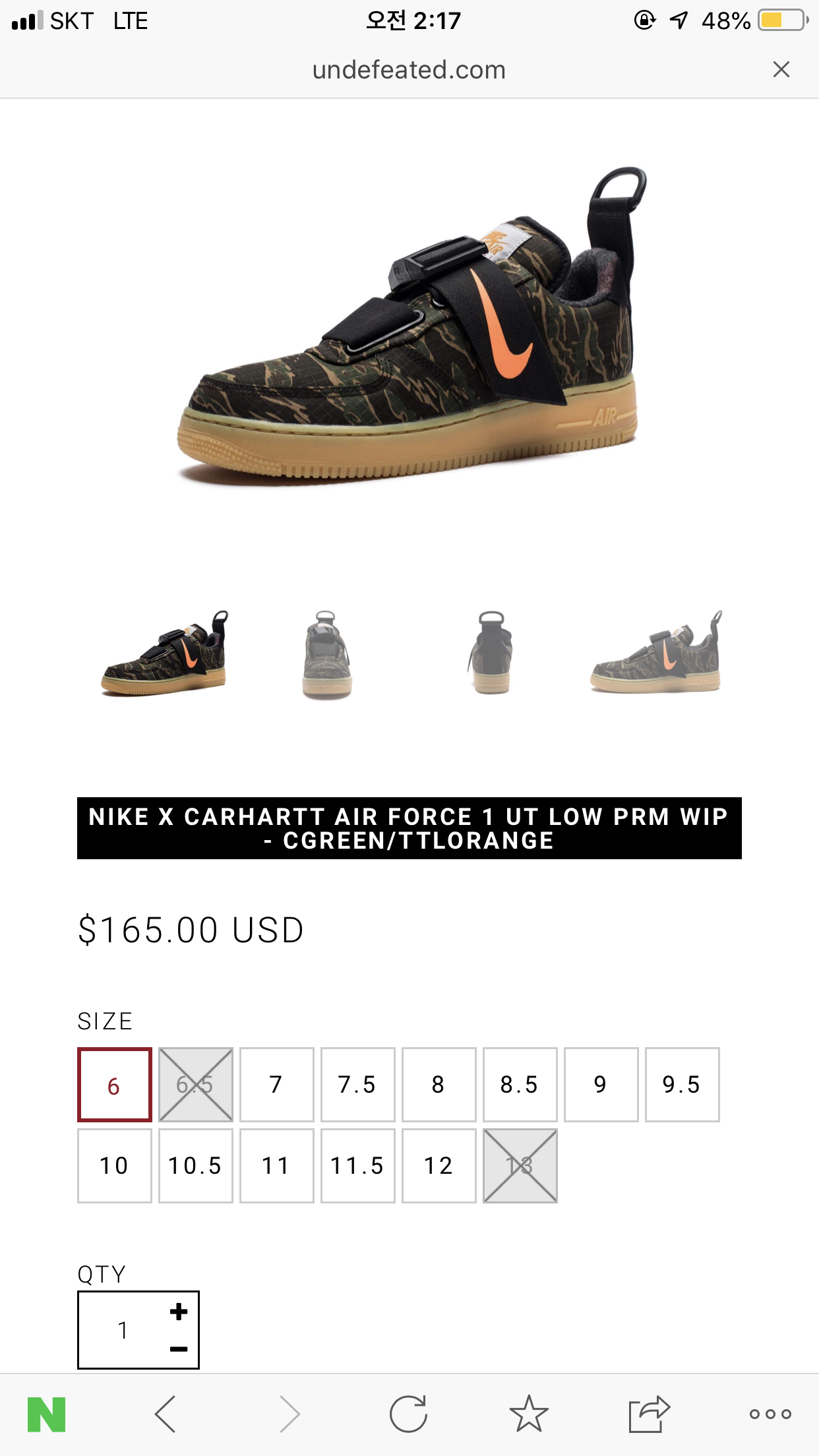This screenshot has width=819, height=1456.
Task: Open the three-dot more menu
Action: click(x=770, y=1414)
